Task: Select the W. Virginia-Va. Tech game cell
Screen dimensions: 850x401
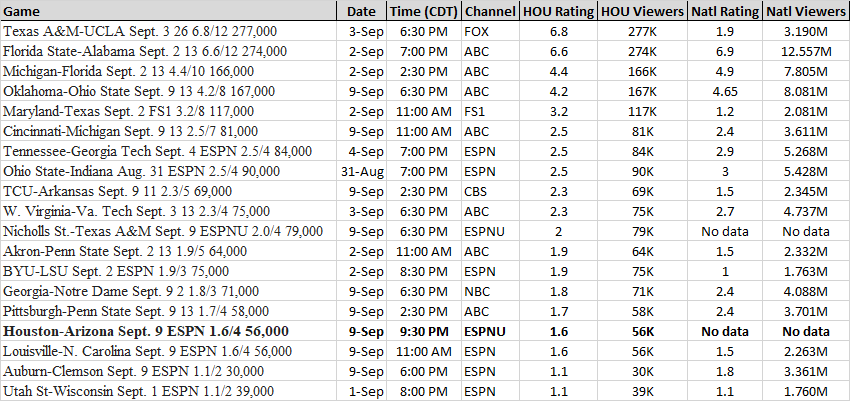Action: 168,211
